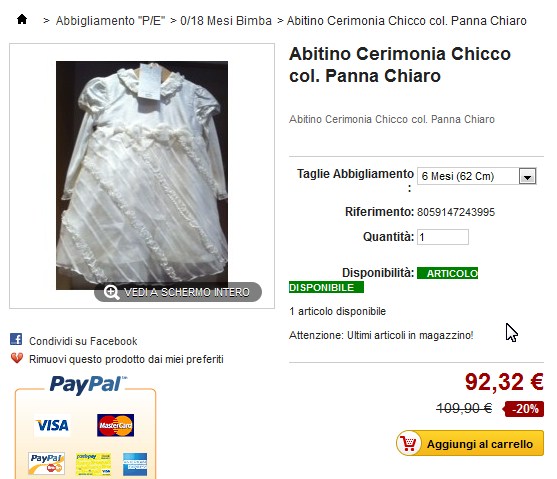Click the VISA card logo
557x479 pixels.
tap(52, 425)
